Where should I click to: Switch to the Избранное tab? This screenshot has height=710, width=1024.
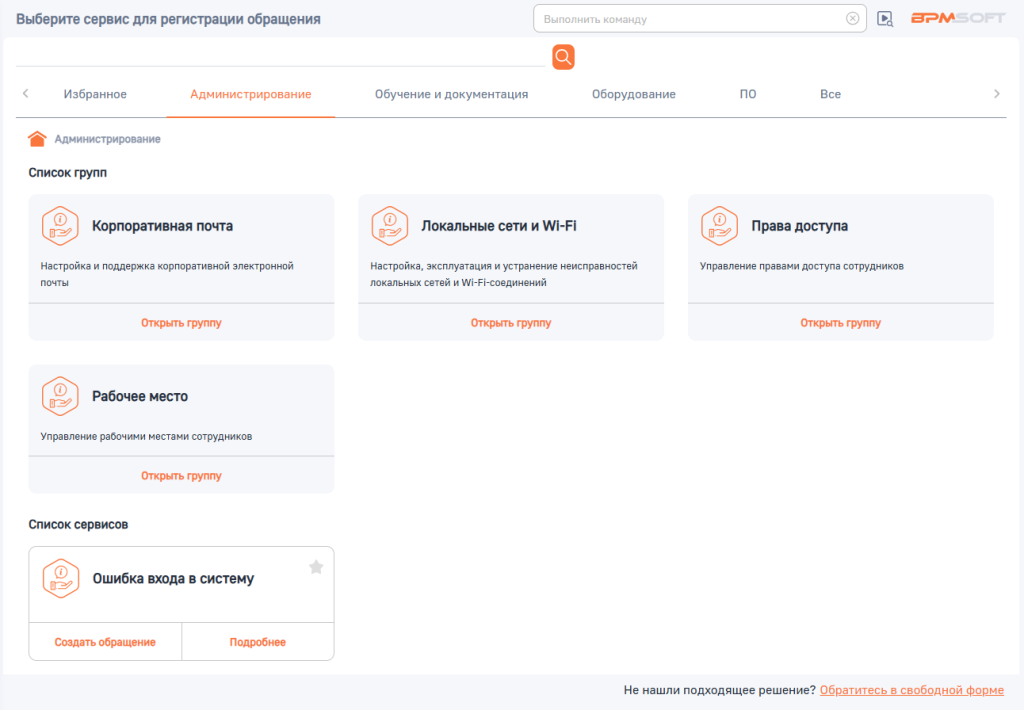pos(95,94)
